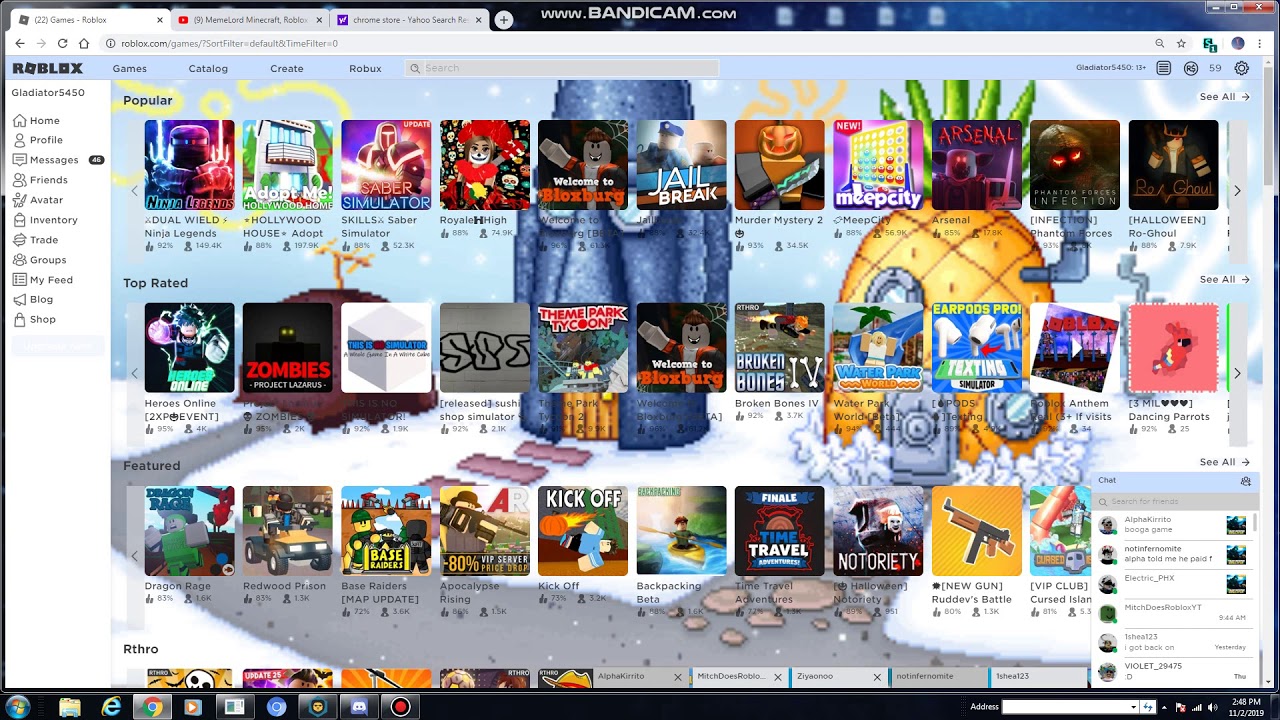Open AlphaKirrito conversation in chat list

click(1172, 525)
